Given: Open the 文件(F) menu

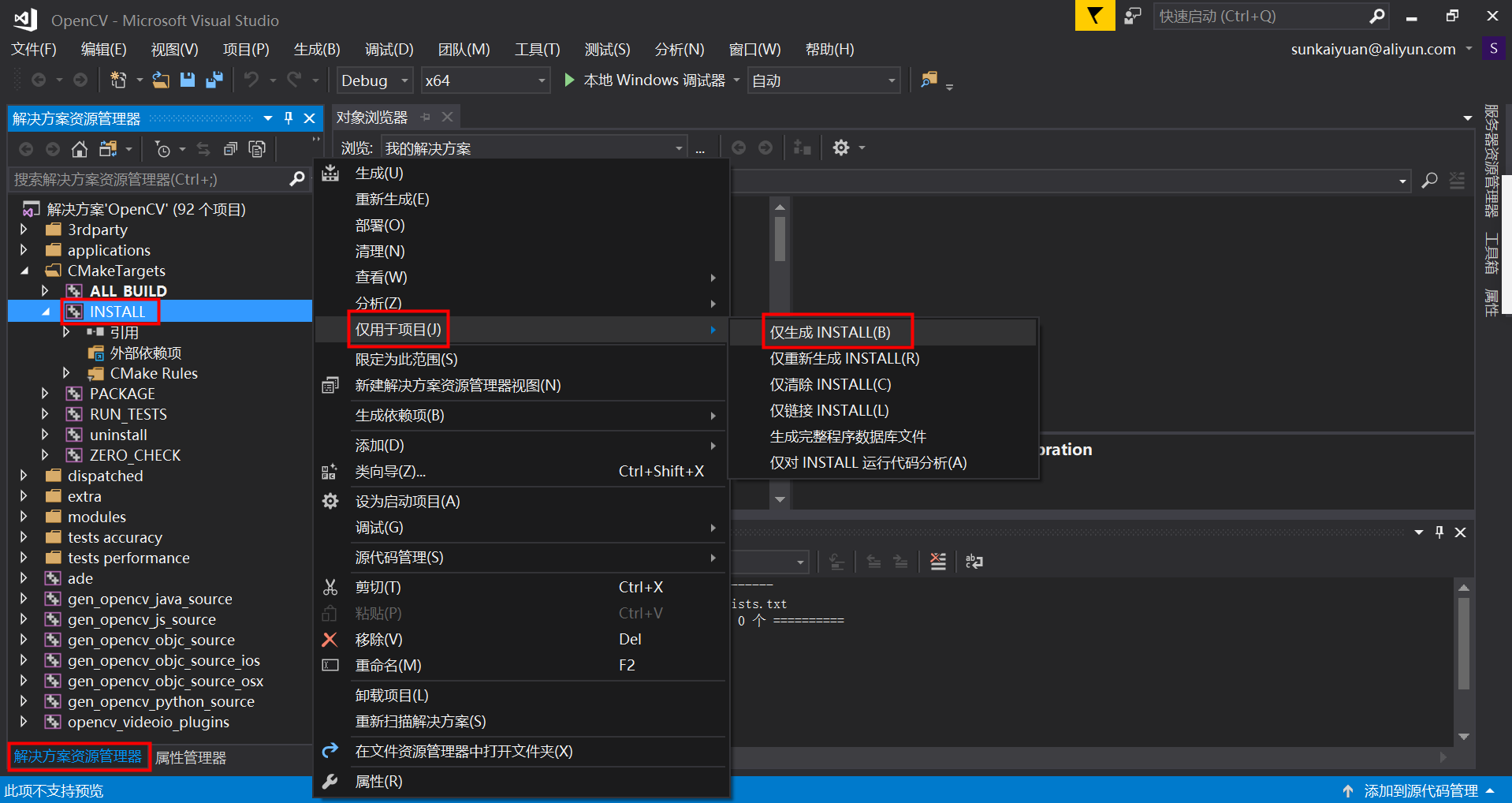Looking at the screenshot, I should (34, 49).
